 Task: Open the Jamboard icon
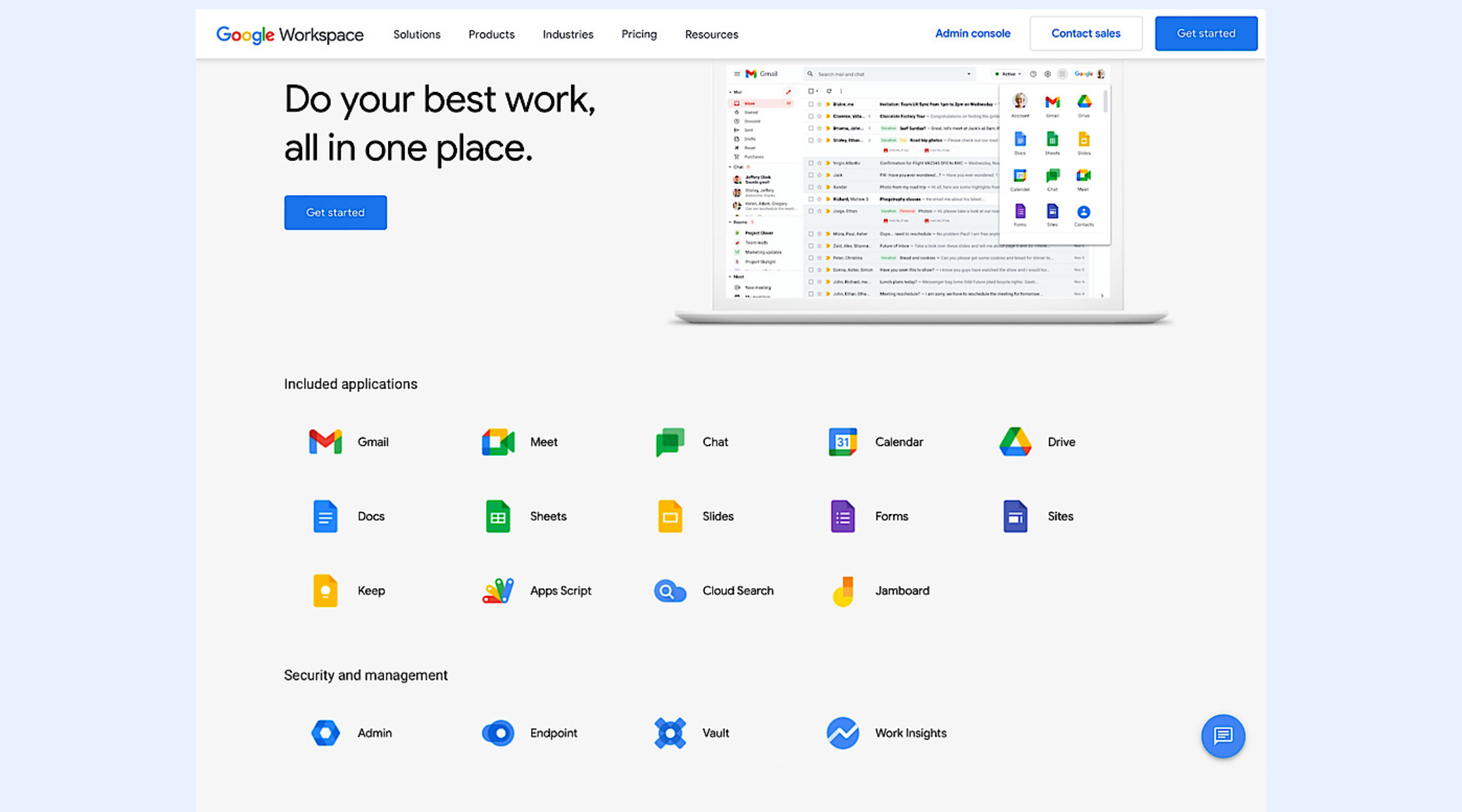(x=843, y=591)
